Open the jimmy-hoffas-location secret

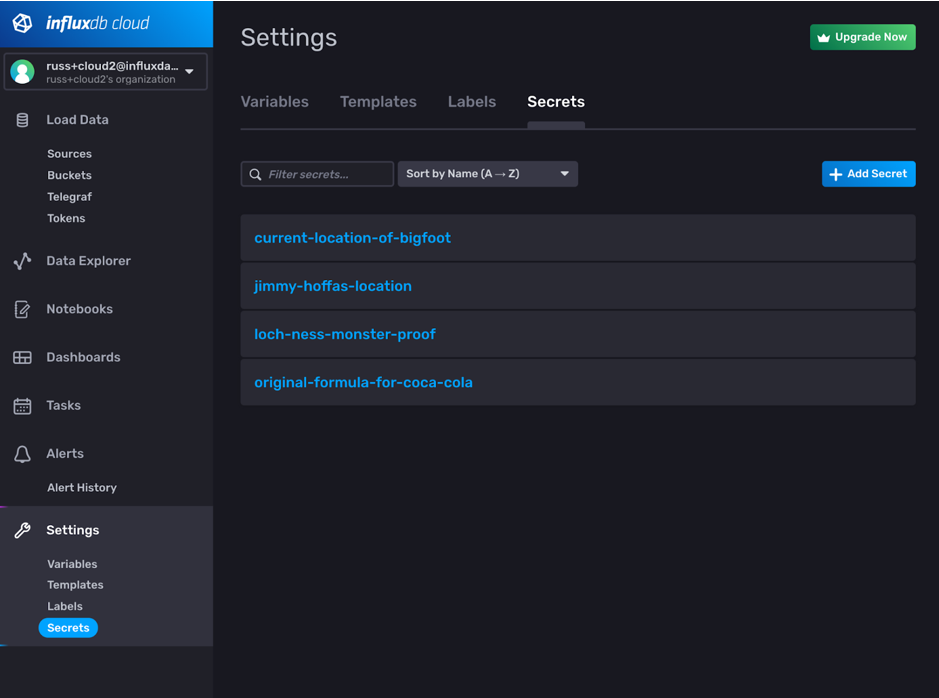click(333, 285)
